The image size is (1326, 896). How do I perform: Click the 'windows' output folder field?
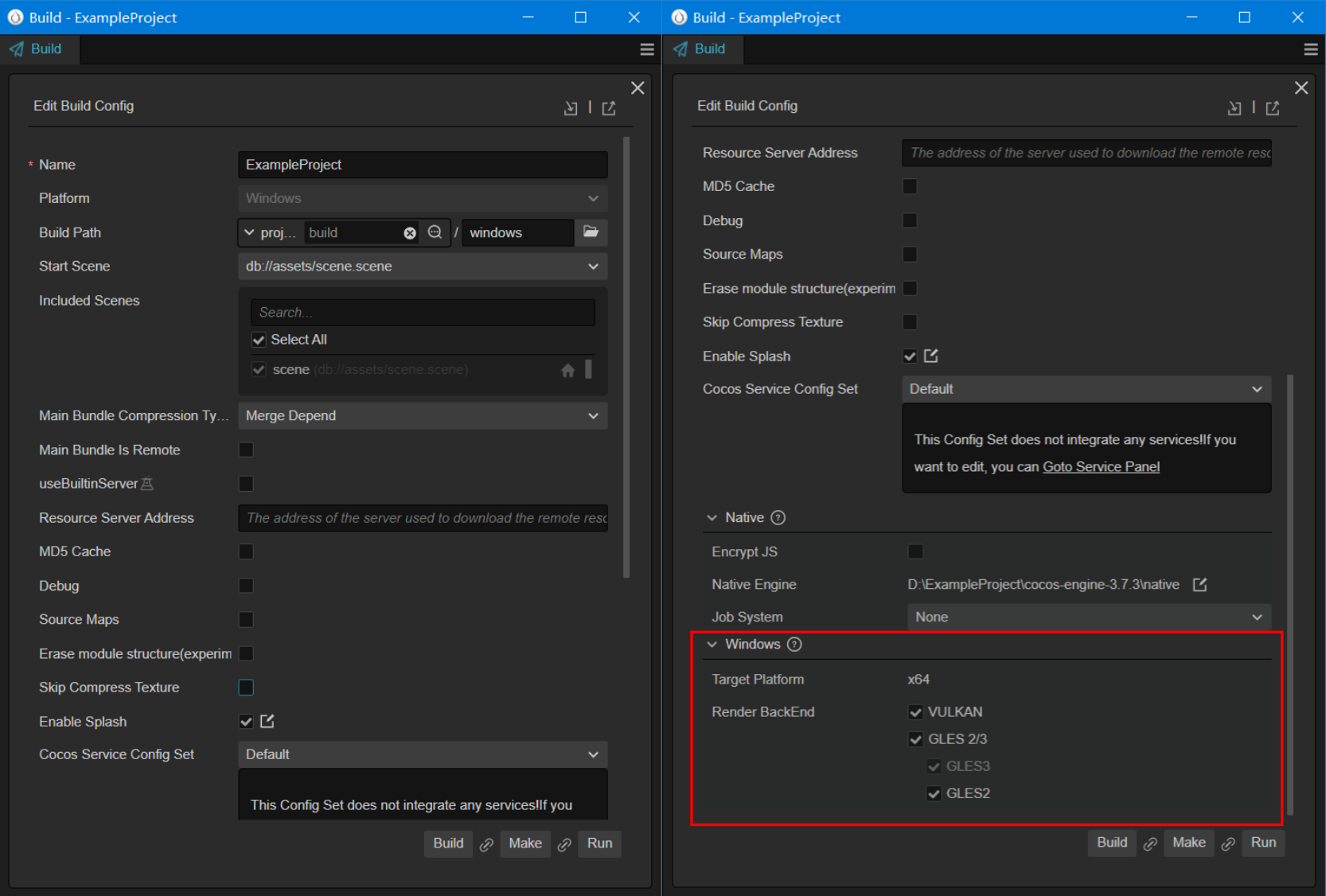(x=518, y=232)
